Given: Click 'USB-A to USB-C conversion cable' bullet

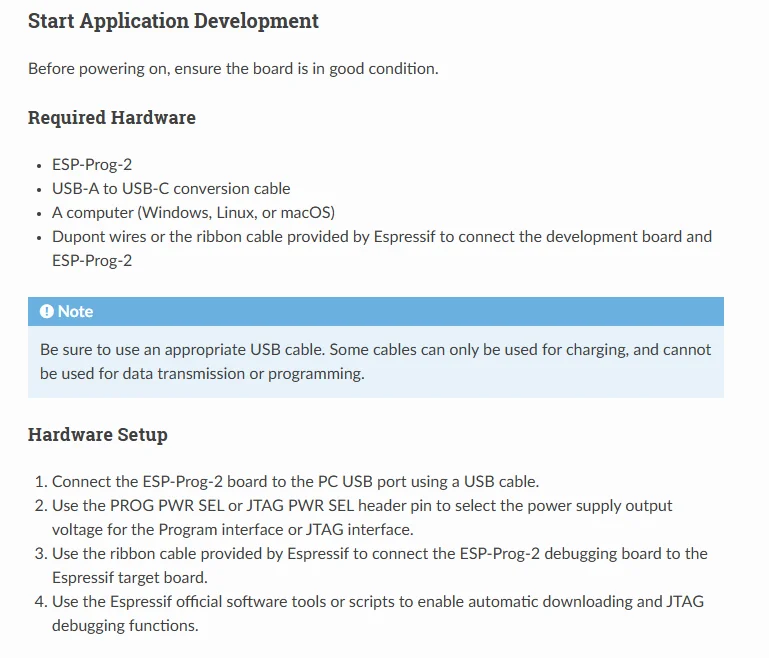Looking at the screenshot, I should click(x=171, y=188).
